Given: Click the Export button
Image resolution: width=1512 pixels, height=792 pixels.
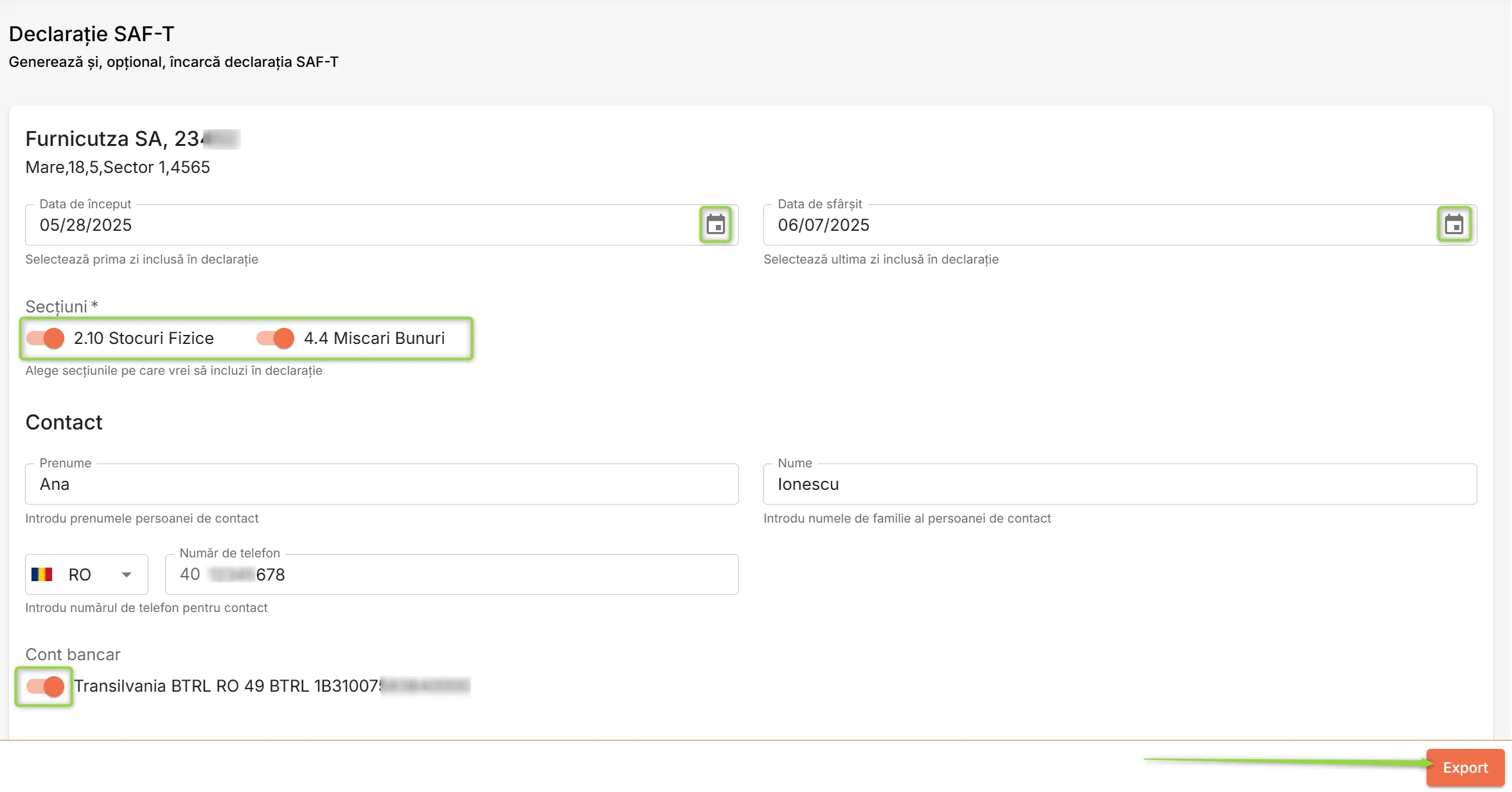Looking at the screenshot, I should [1465, 768].
